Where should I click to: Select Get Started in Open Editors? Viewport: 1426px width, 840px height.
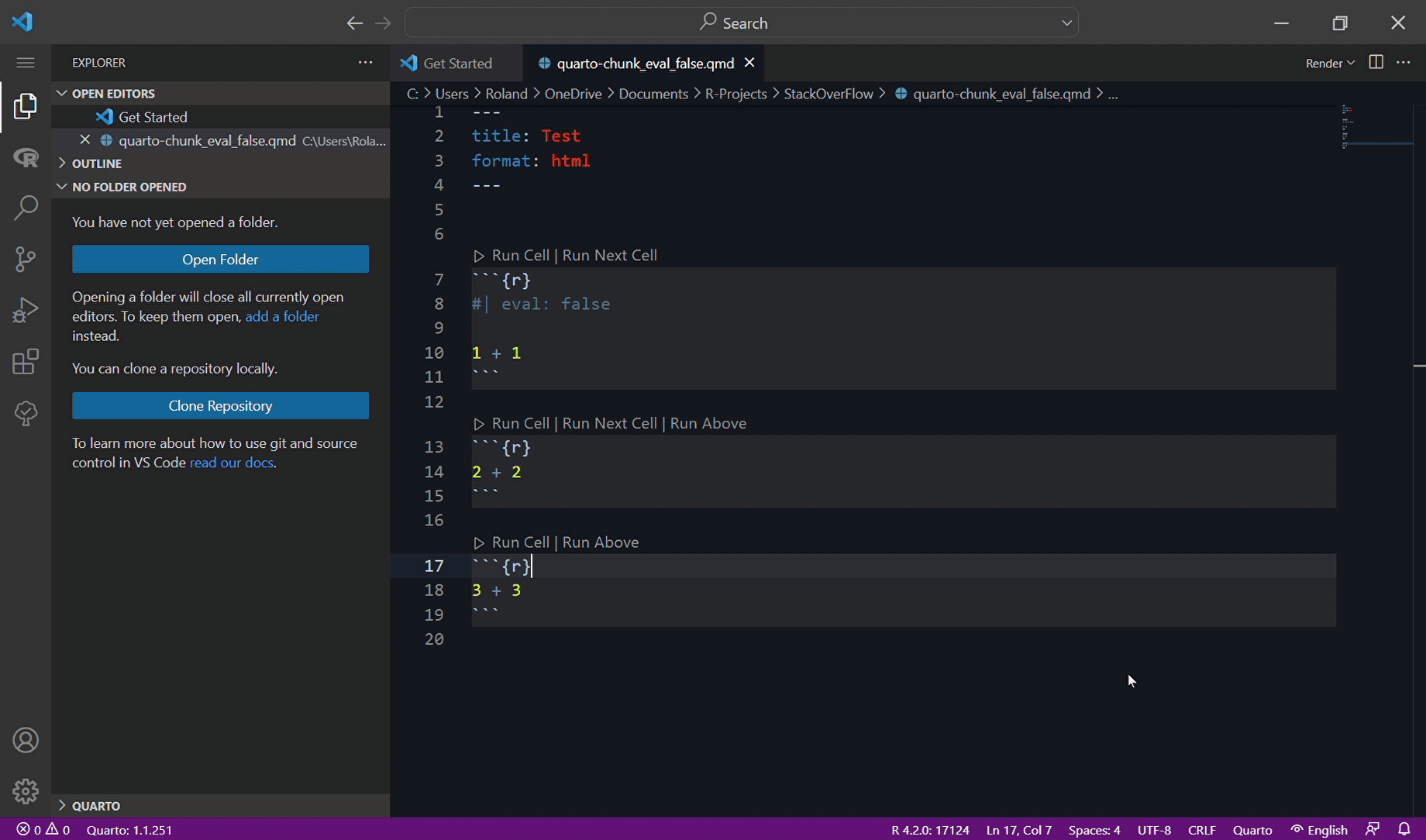point(220,117)
